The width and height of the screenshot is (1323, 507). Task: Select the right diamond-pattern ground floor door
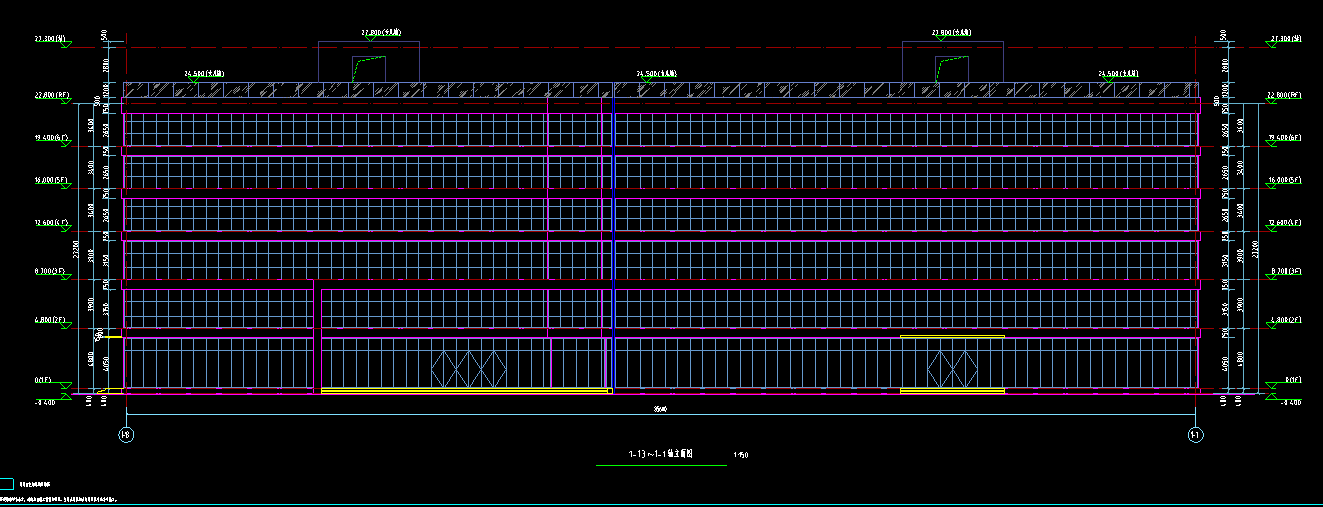pos(952,368)
